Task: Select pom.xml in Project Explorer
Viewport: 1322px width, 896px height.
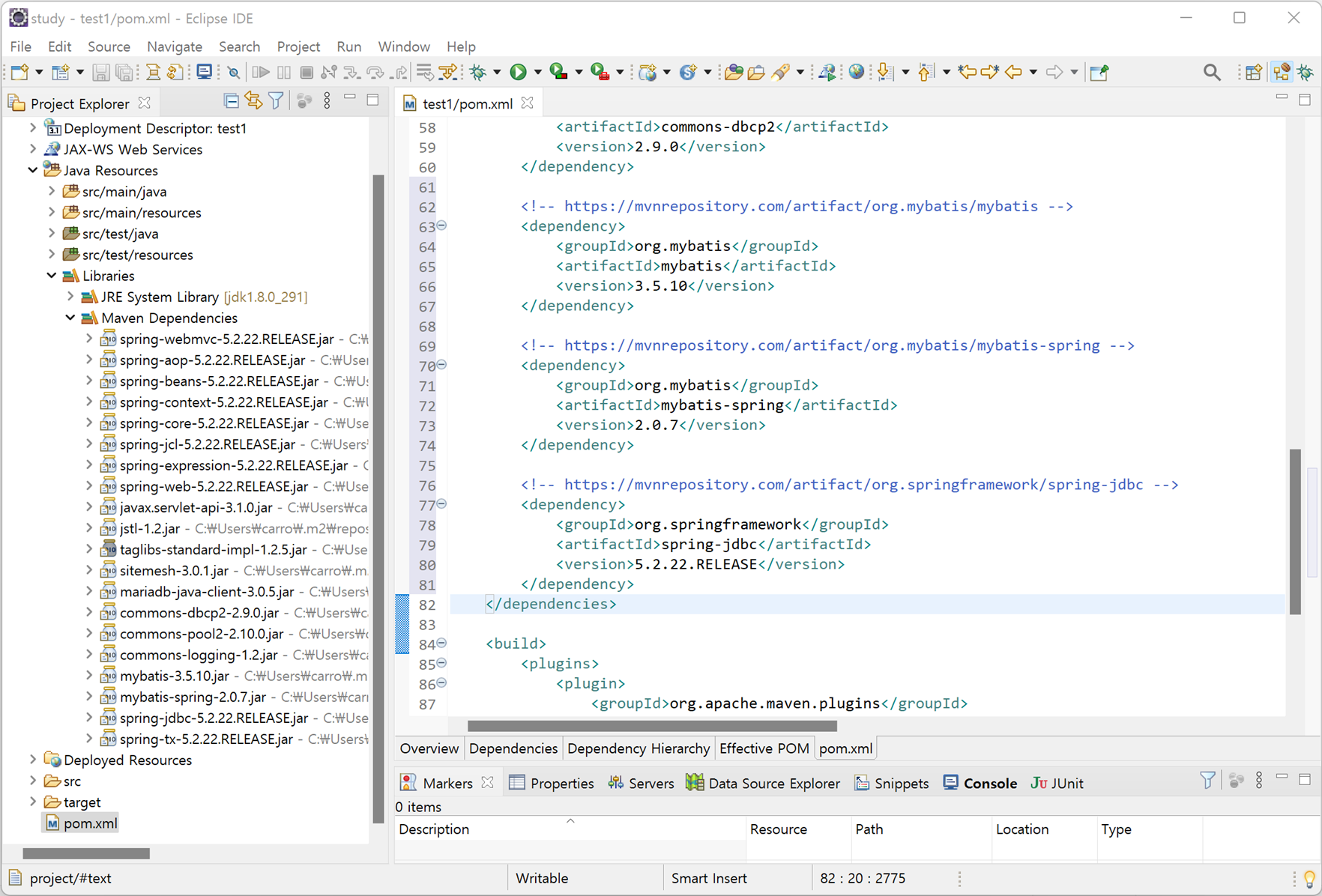Action: pos(82,823)
